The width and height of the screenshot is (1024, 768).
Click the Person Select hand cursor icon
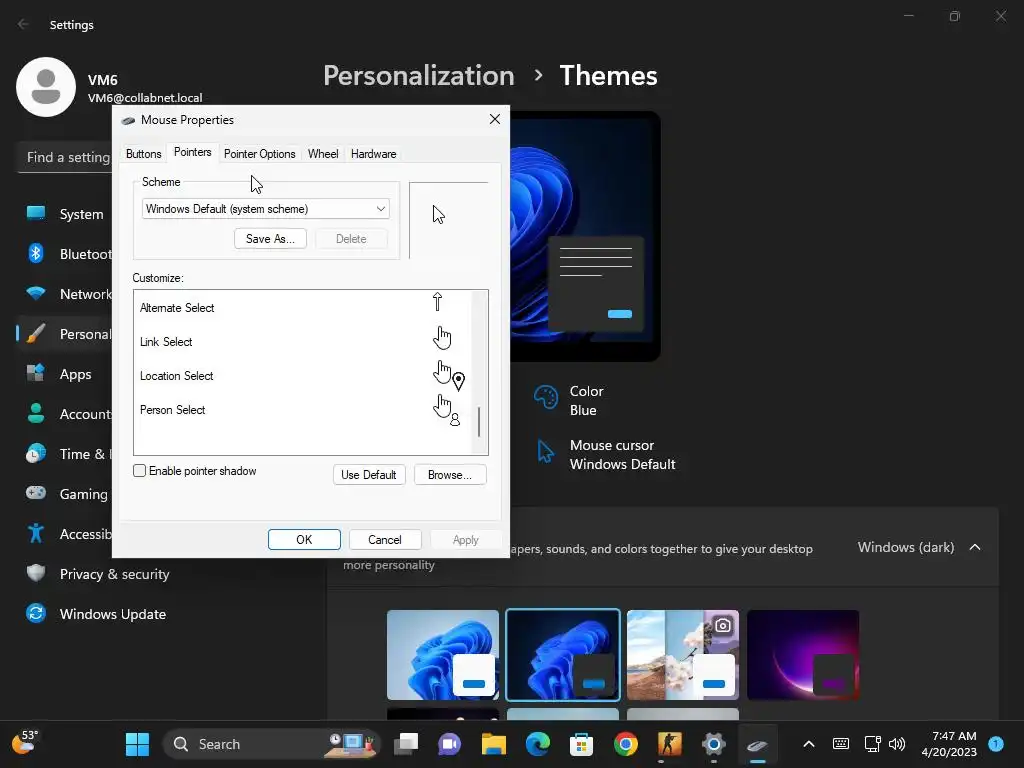(447, 409)
